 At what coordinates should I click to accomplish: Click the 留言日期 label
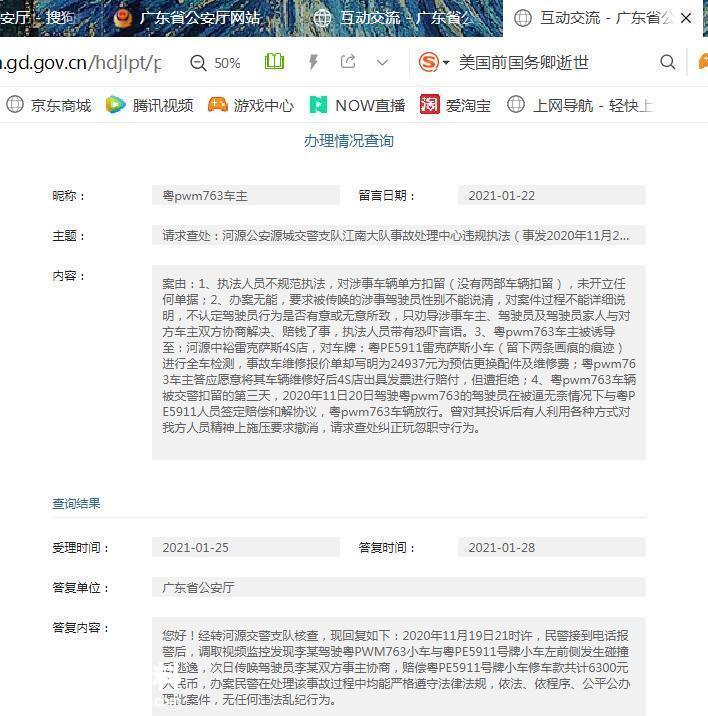coord(386,196)
